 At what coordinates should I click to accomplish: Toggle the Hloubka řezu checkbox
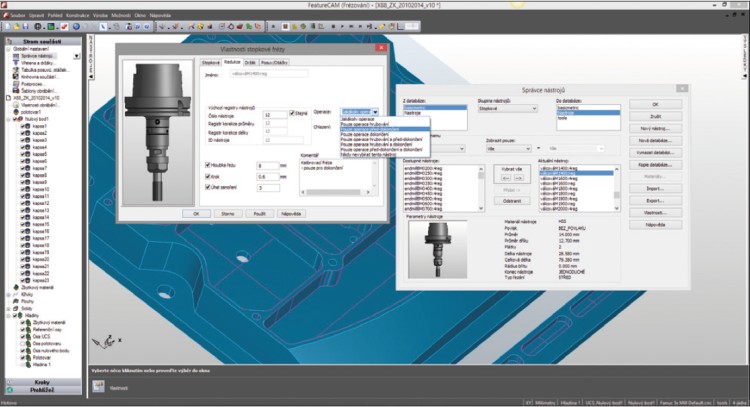[207, 163]
